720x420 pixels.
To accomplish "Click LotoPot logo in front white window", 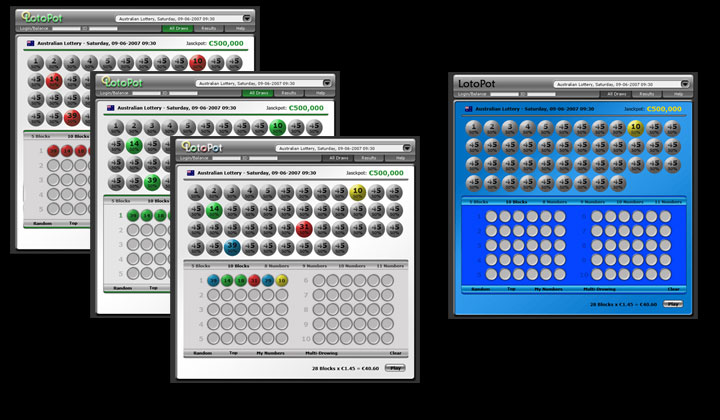I will [x=202, y=147].
